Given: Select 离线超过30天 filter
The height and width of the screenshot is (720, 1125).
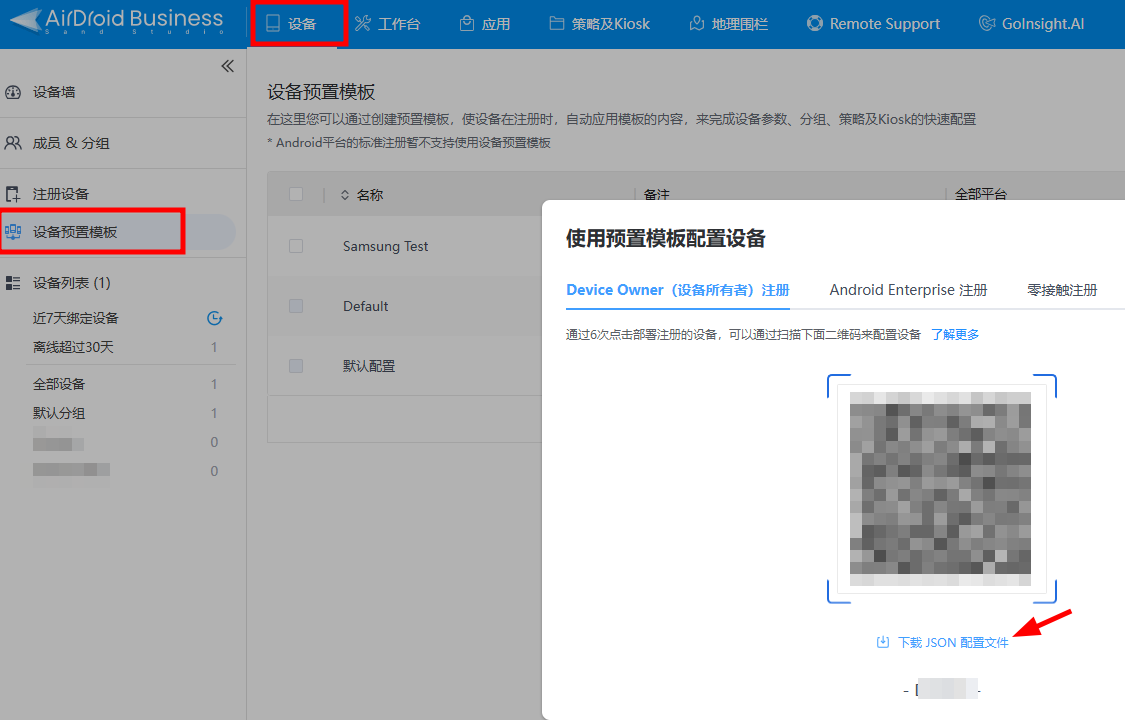Looking at the screenshot, I should pyautogui.click(x=73, y=347).
